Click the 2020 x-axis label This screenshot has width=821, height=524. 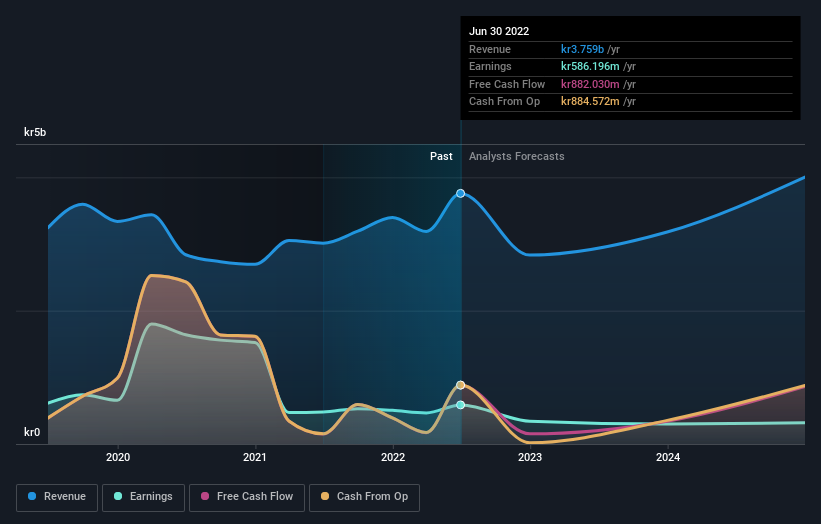coord(118,458)
